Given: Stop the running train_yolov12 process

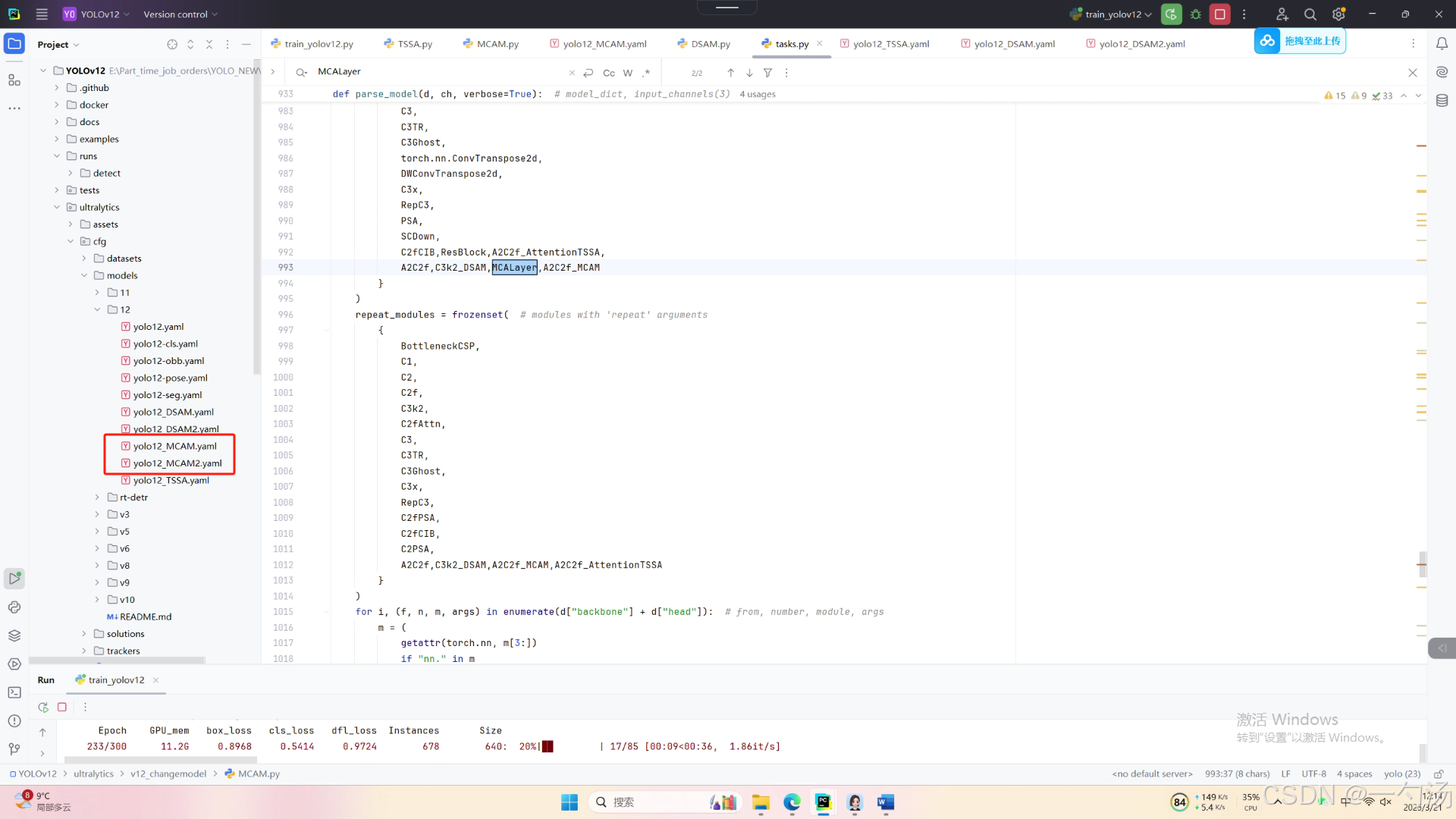Looking at the screenshot, I should (1219, 14).
